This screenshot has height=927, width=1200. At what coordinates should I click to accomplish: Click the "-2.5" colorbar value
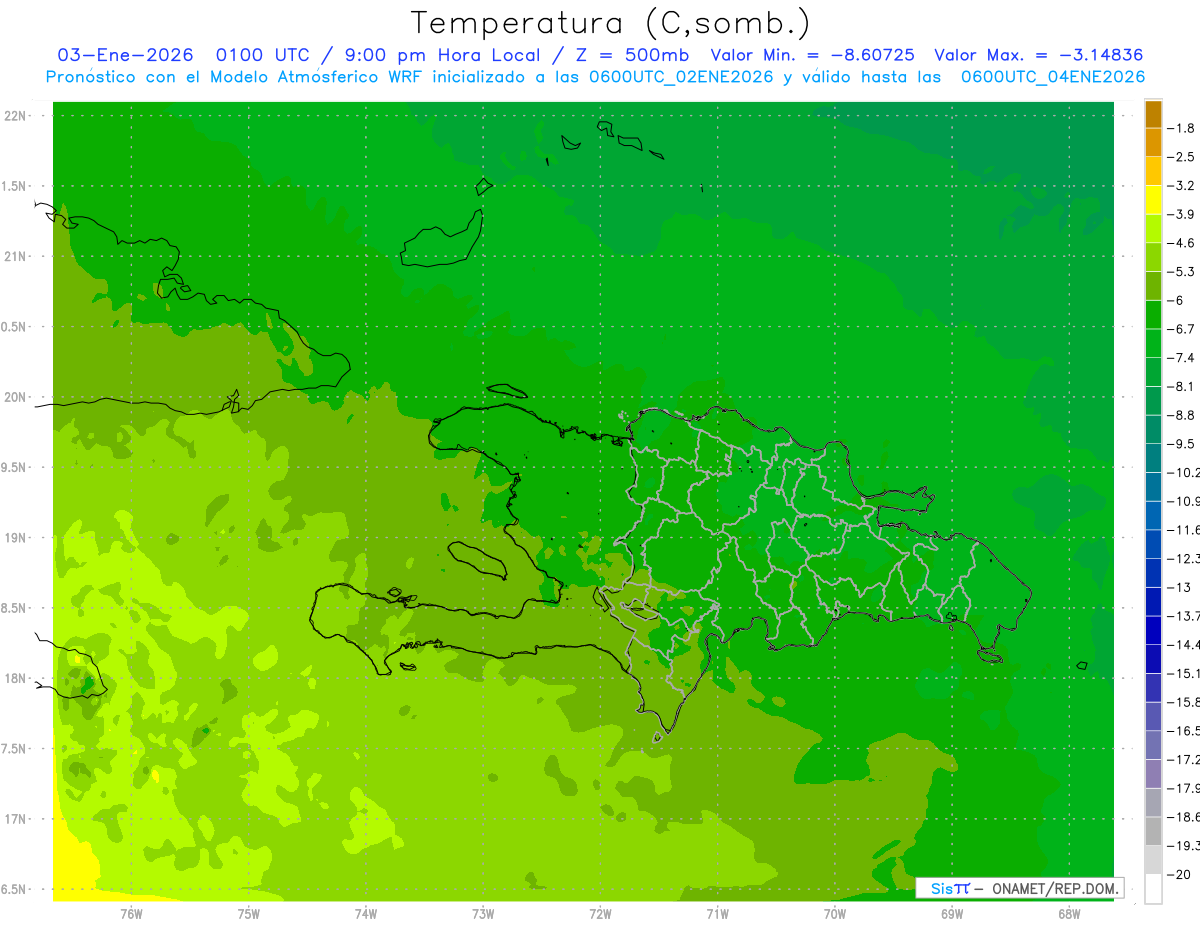(1182, 157)
